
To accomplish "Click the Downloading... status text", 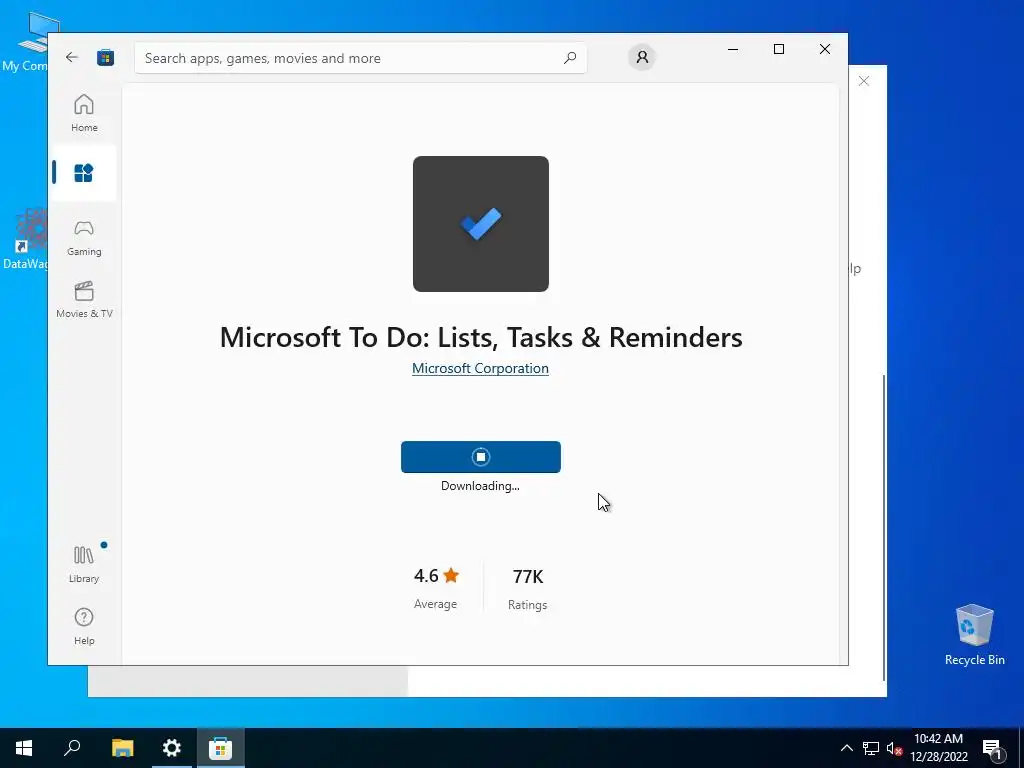I will 480,486.
